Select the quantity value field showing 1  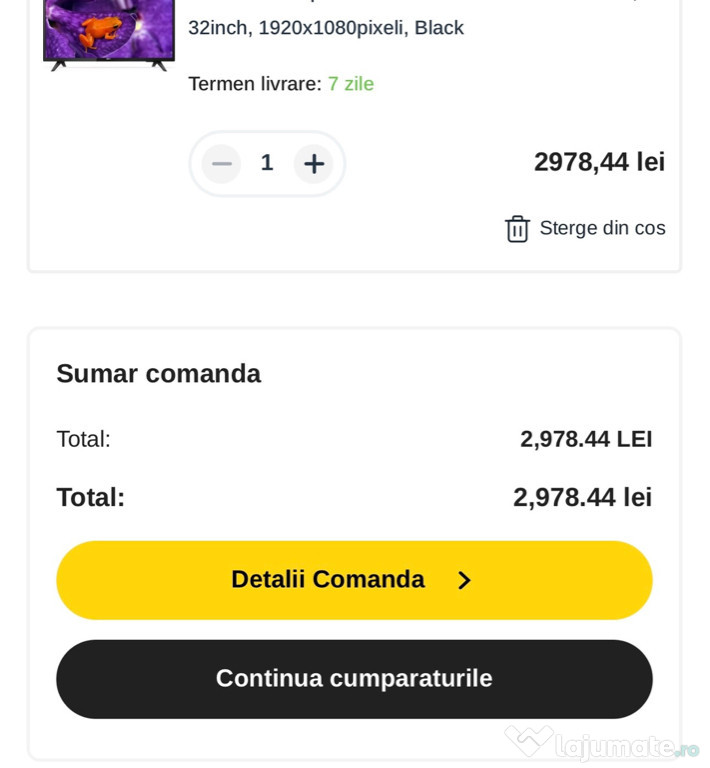(x=267, y=163)
